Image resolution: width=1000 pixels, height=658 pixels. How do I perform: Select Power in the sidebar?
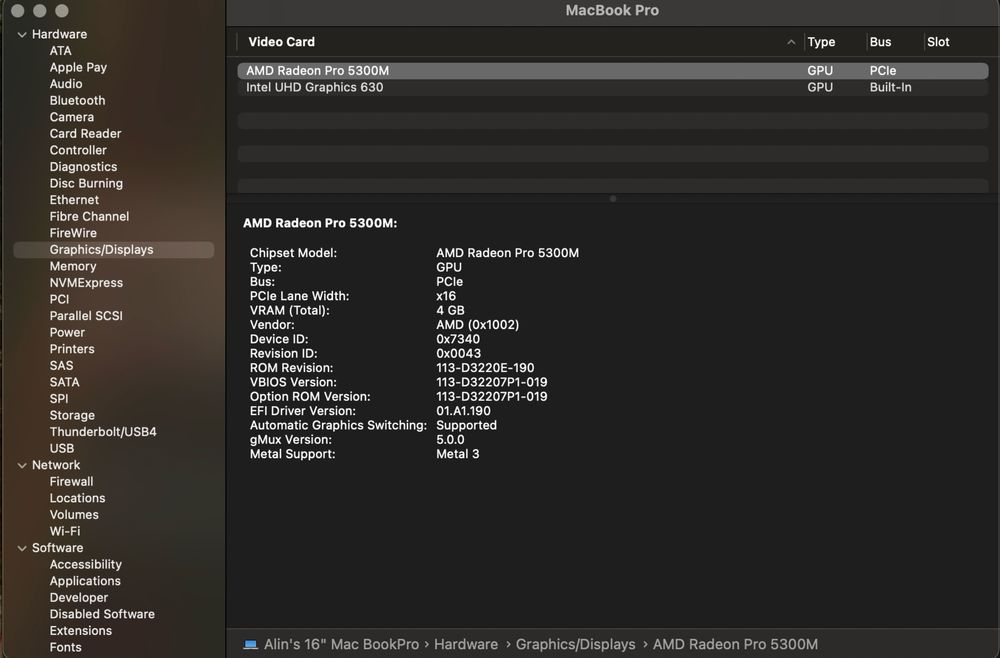pos(67,333)
